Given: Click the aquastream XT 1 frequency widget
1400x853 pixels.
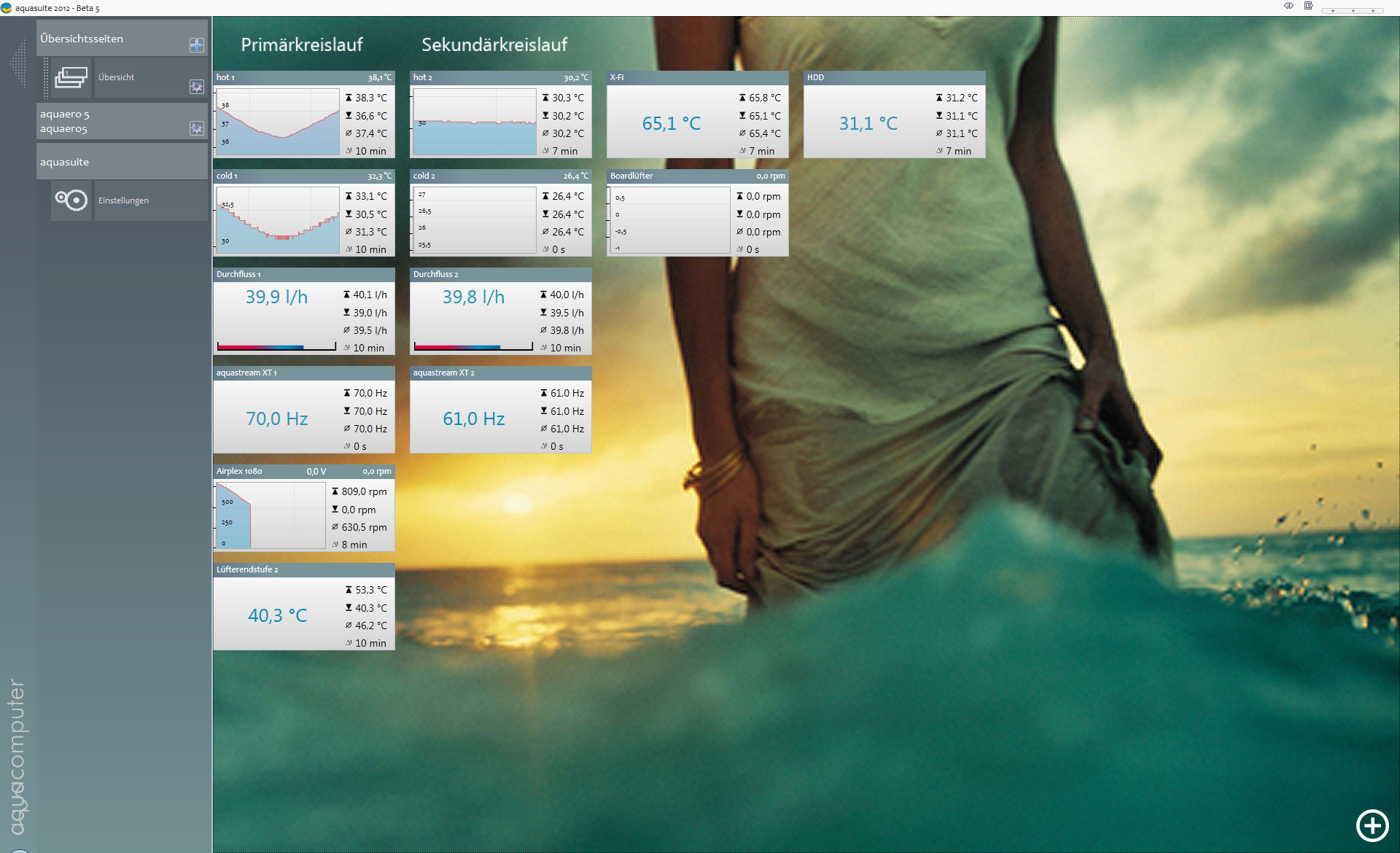Looking at the screenshot, I should coord(277,418).
